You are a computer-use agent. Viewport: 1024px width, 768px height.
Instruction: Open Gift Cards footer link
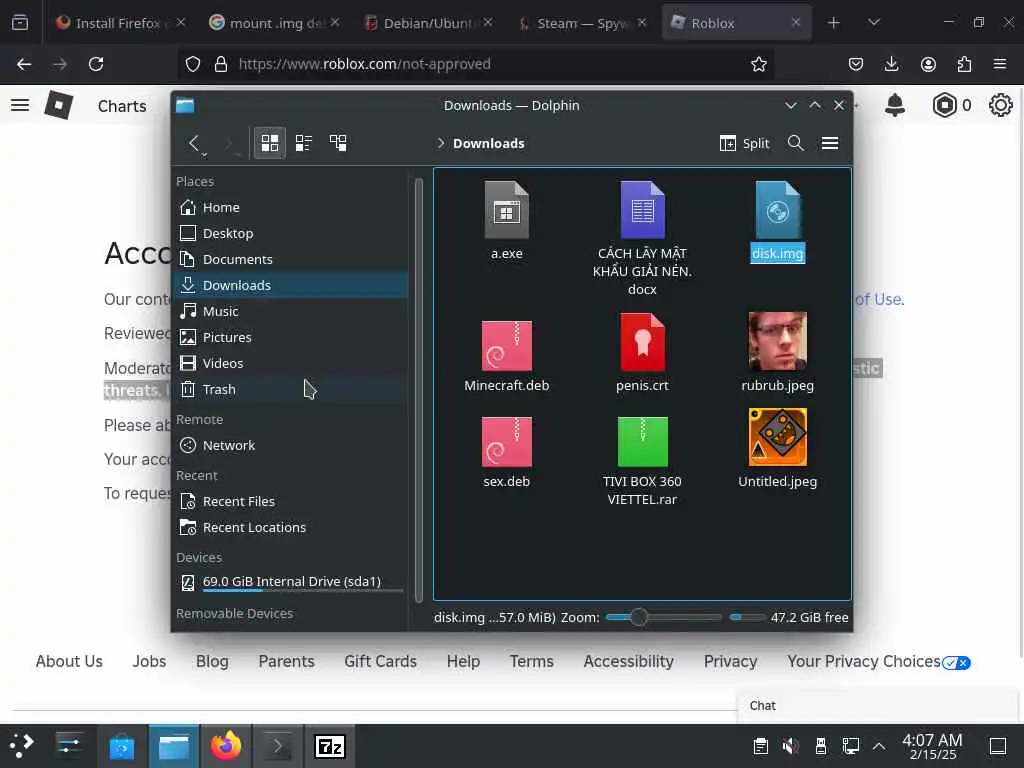point(380,662)
